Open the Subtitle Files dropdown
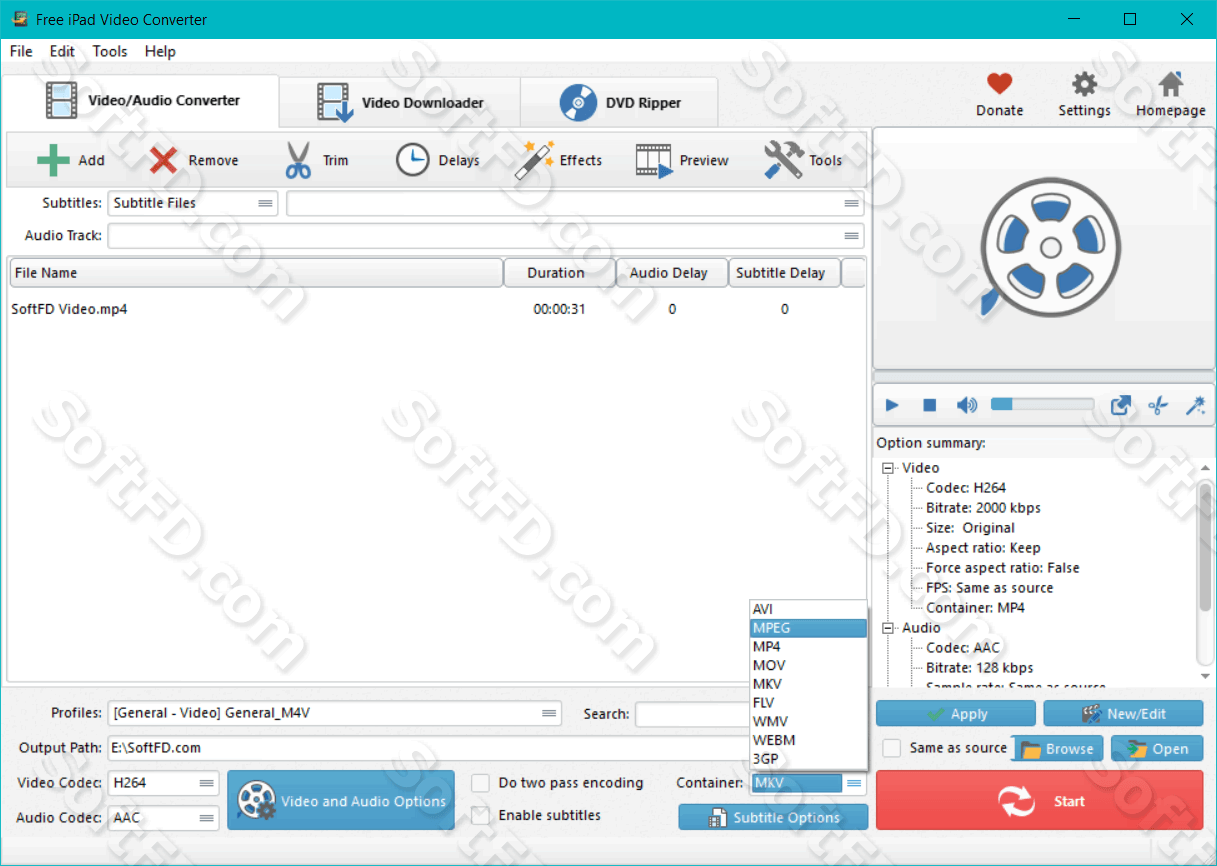The width and height of the screenshot is (1217, 866). pyautogui.click(x=193, y=203)
